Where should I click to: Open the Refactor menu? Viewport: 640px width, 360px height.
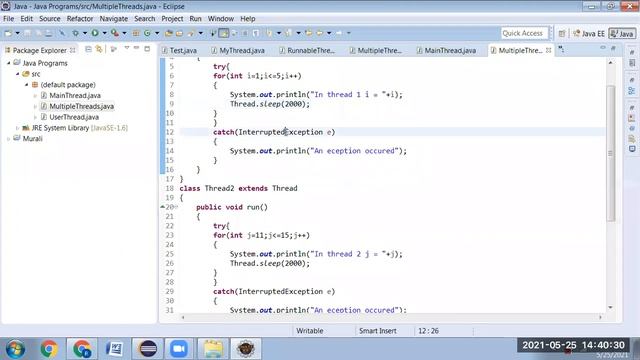[80, 19]
